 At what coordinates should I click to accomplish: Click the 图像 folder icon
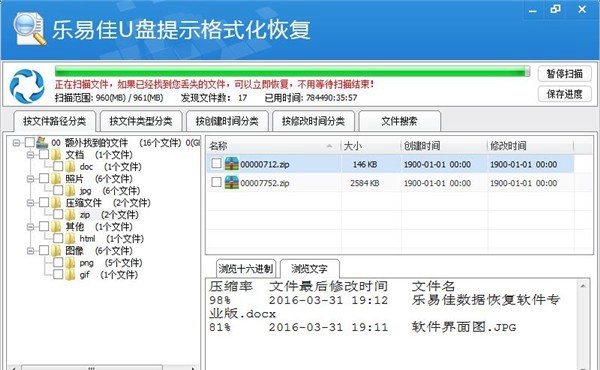[x=56, y=251]
